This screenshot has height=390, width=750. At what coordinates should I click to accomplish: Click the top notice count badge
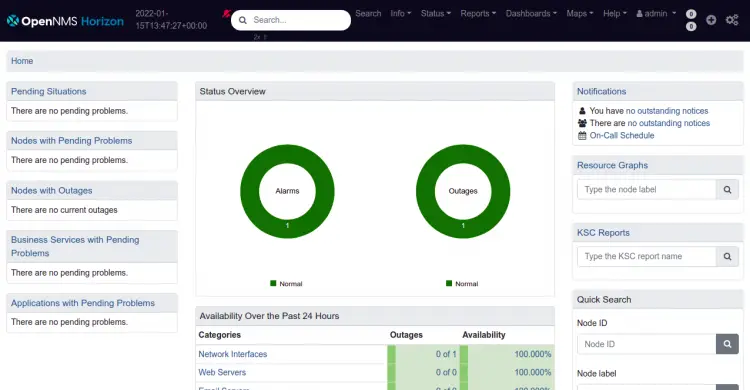point(691,14)
